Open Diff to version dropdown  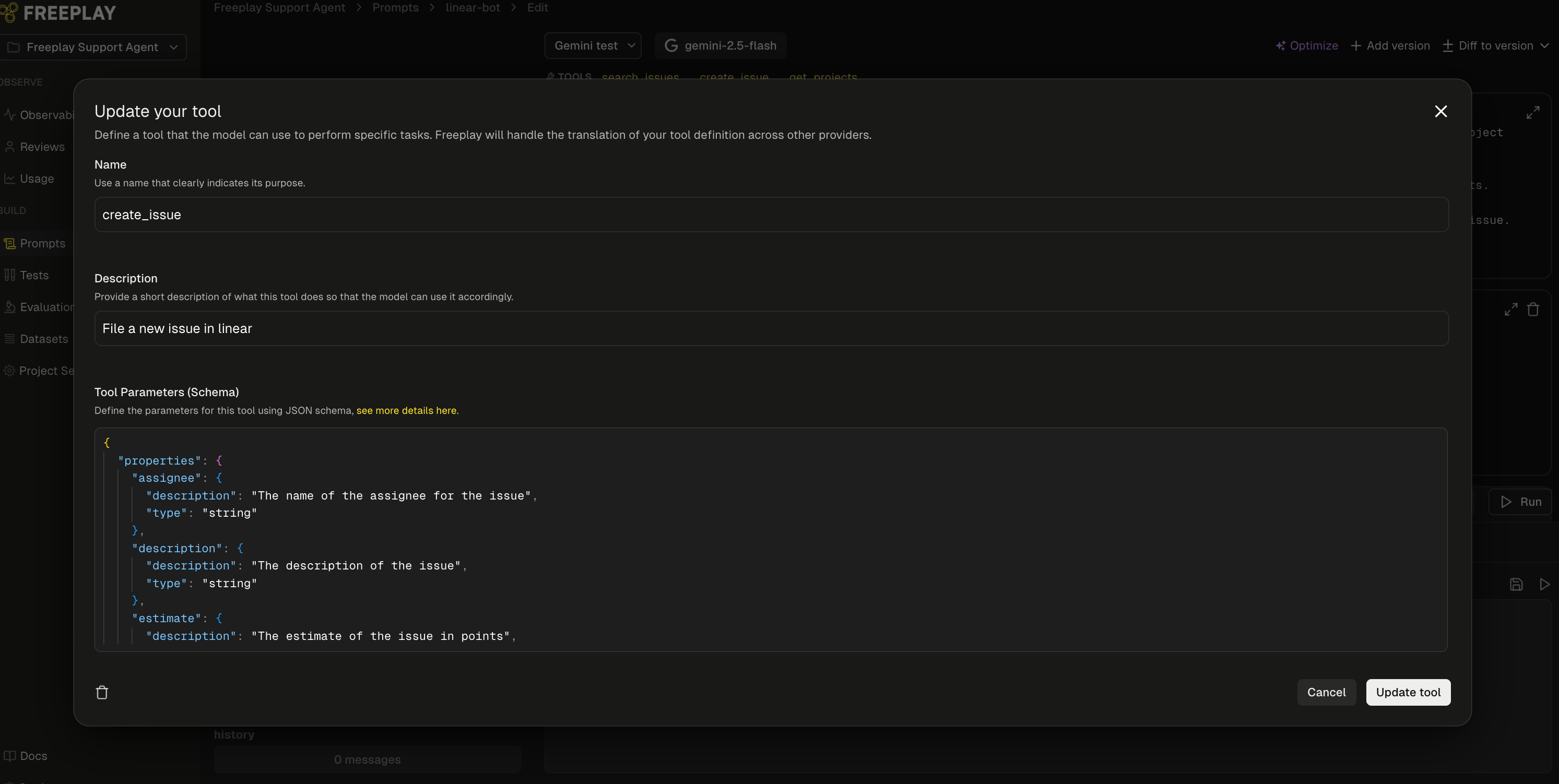(1495, 46)
